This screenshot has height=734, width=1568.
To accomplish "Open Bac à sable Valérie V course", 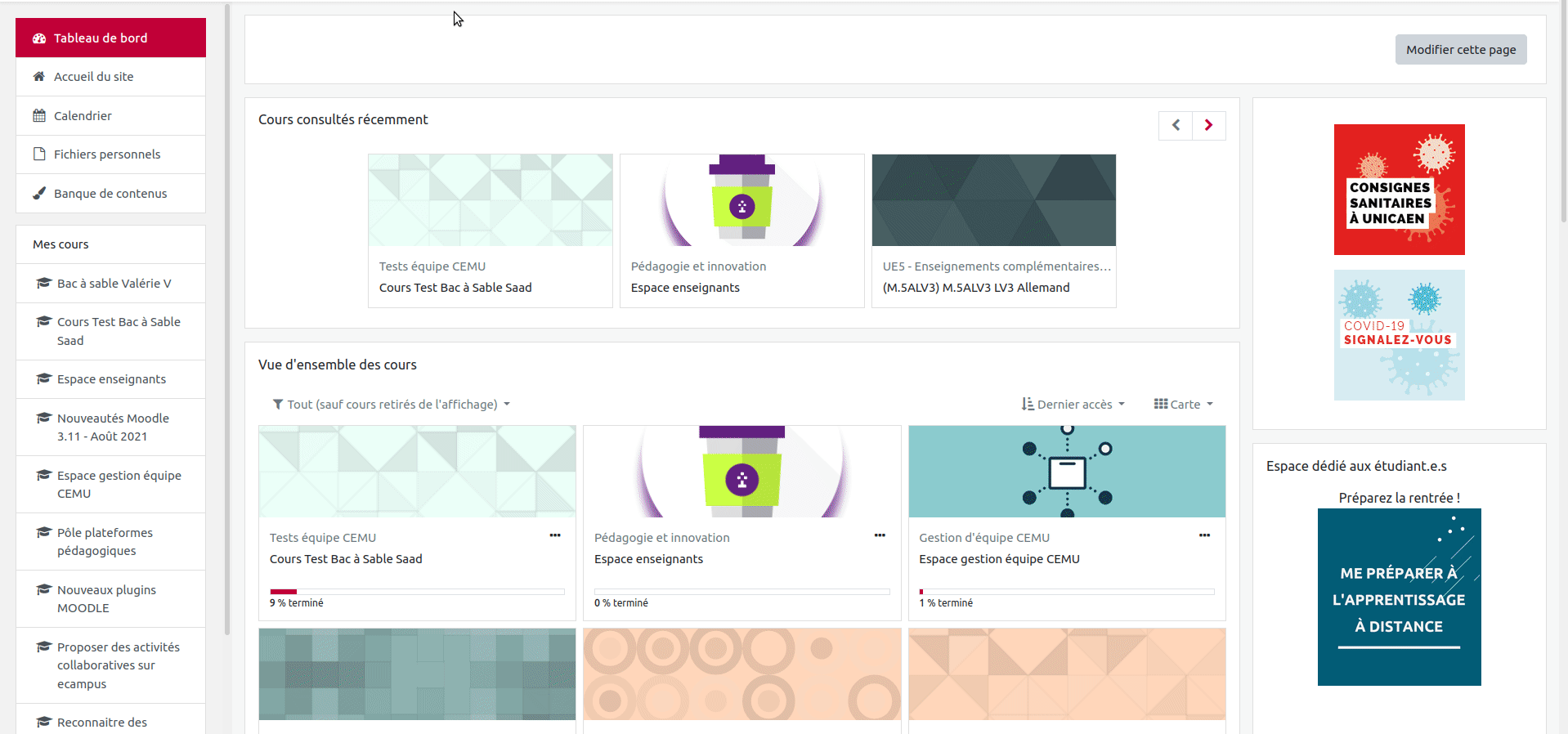I will tap(114, 284).
